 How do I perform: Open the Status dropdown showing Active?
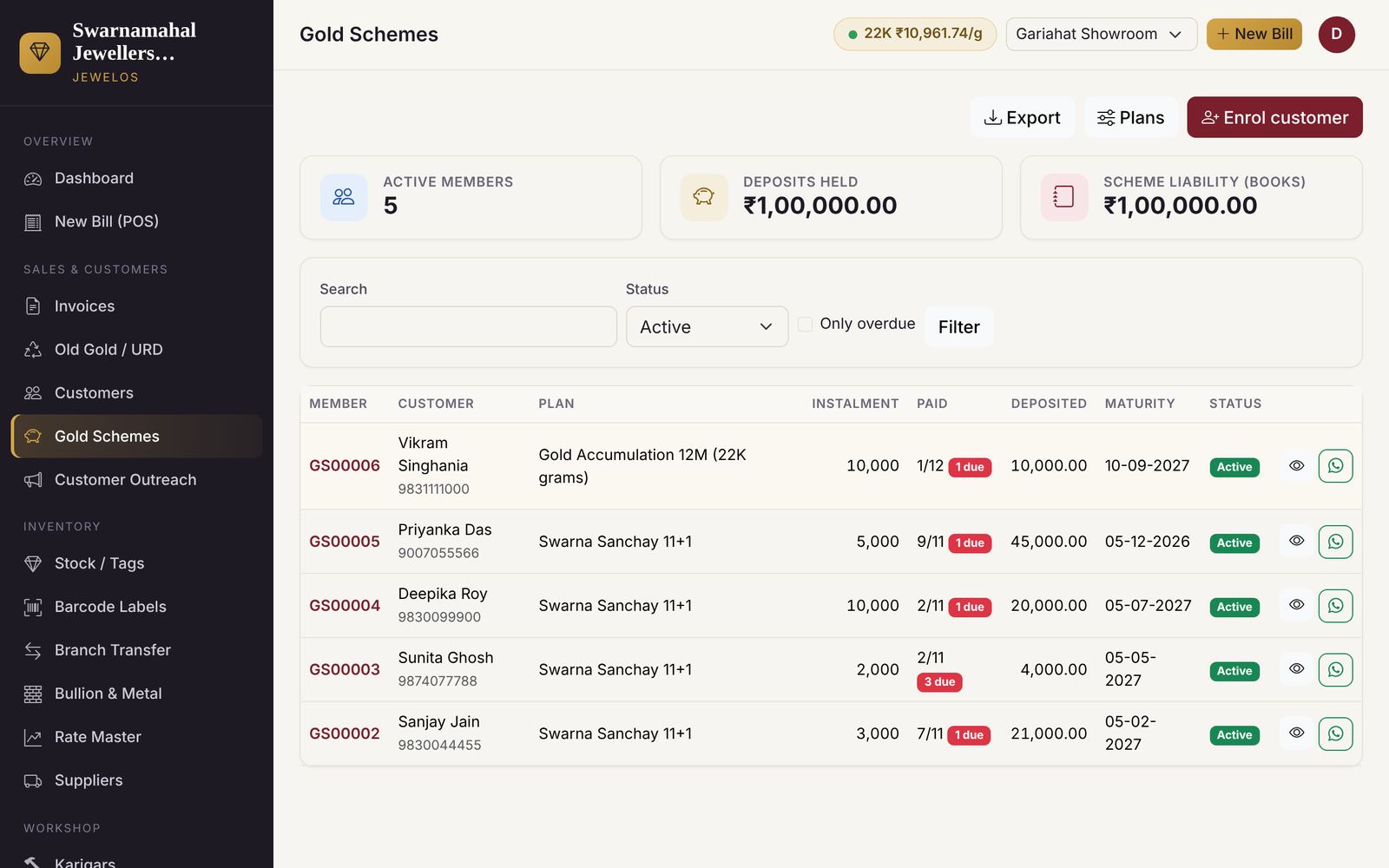coord(707,326)
